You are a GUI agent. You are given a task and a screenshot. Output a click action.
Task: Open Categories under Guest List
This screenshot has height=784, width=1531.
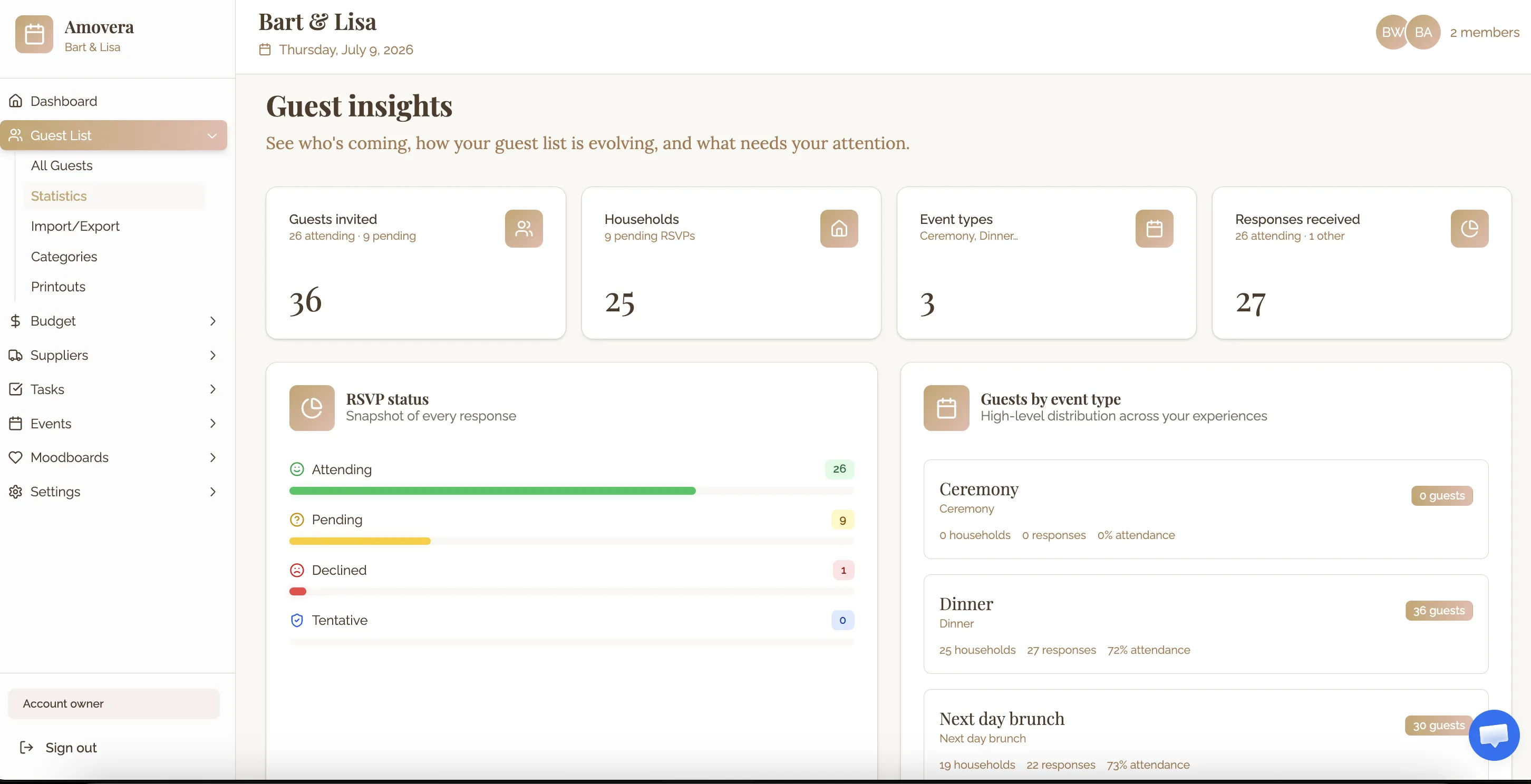pos(64,257)
